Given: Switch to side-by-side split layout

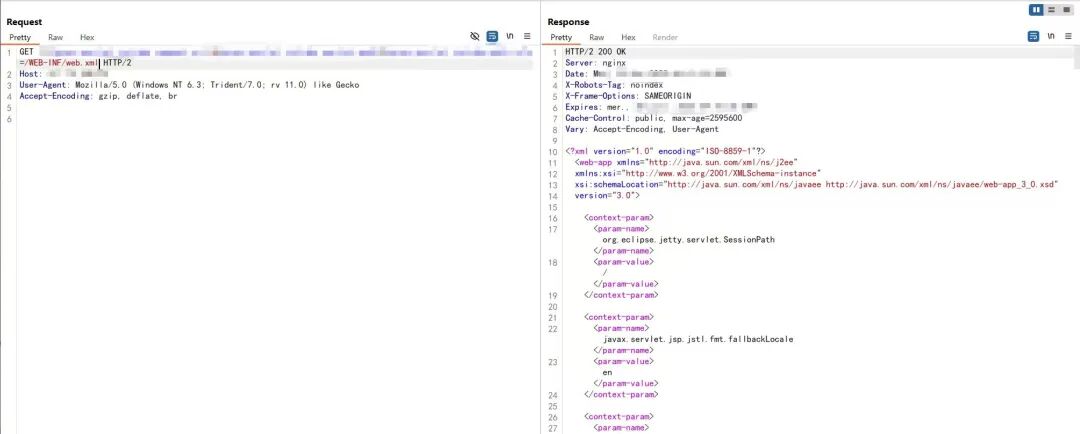Looking at the screenshot, I should click(1036, 9).
